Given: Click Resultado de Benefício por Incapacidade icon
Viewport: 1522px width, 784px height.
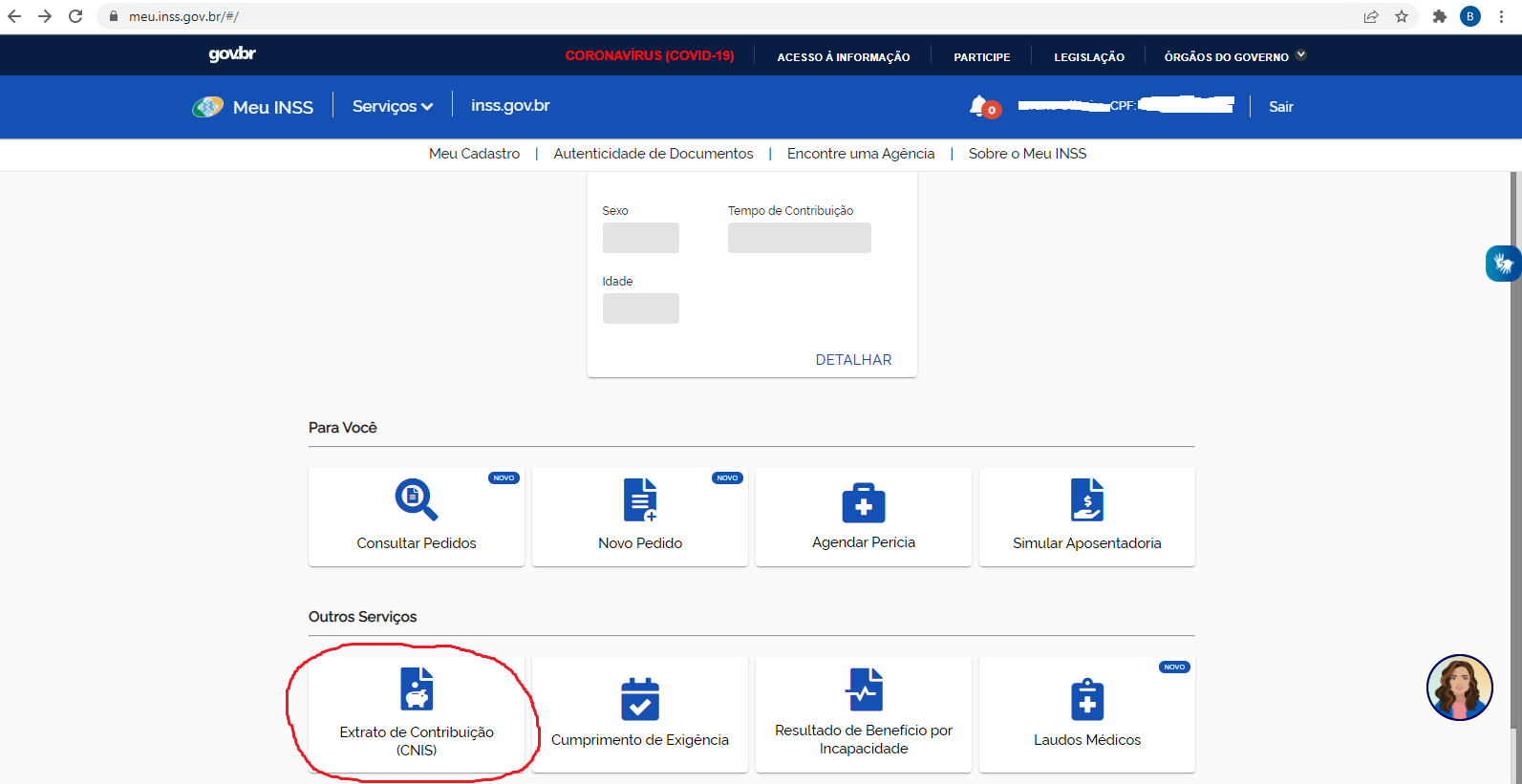Looking at the screenshot, I should point(864,689).
